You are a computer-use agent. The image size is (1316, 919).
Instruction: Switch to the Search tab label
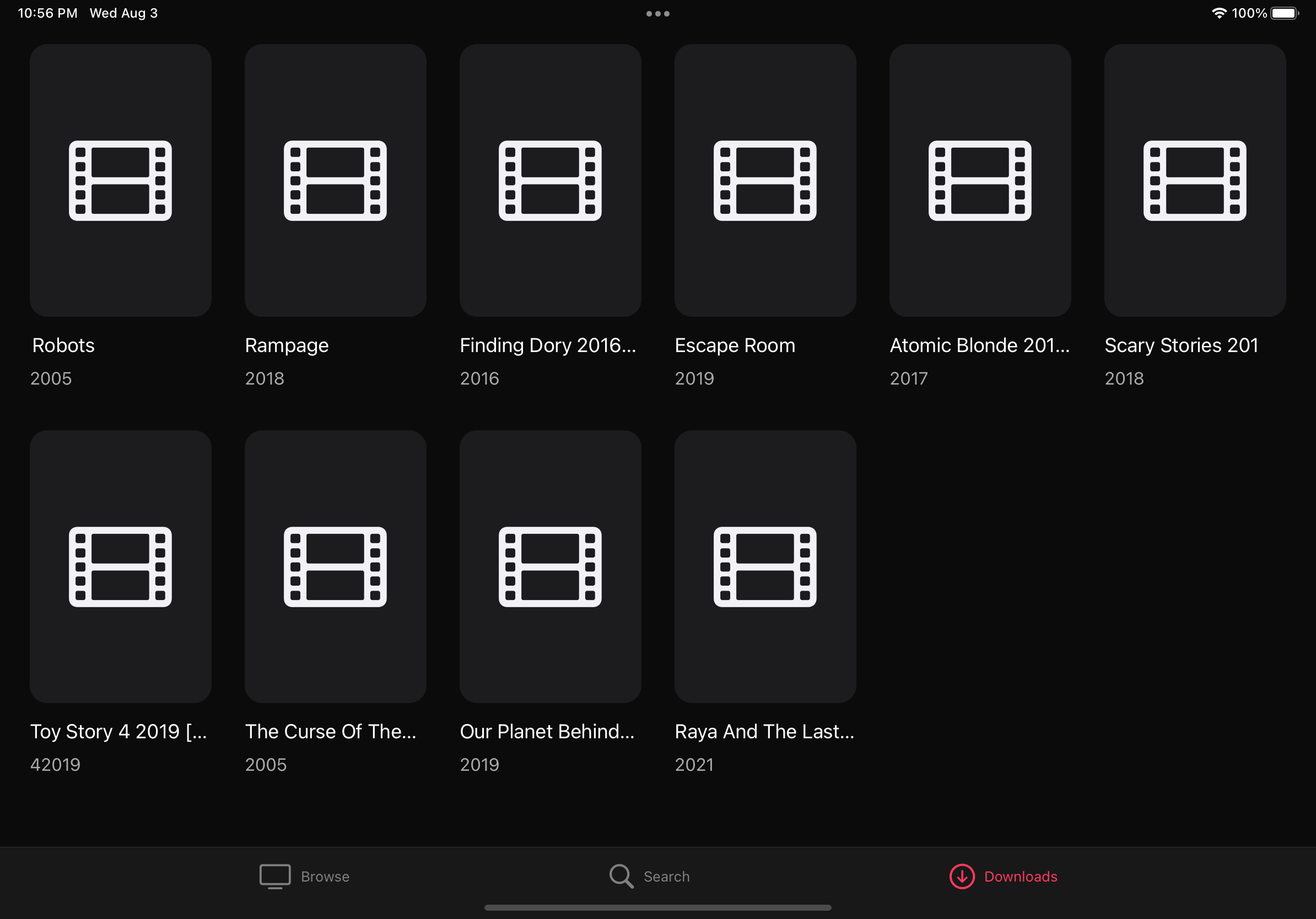[667, 877]
